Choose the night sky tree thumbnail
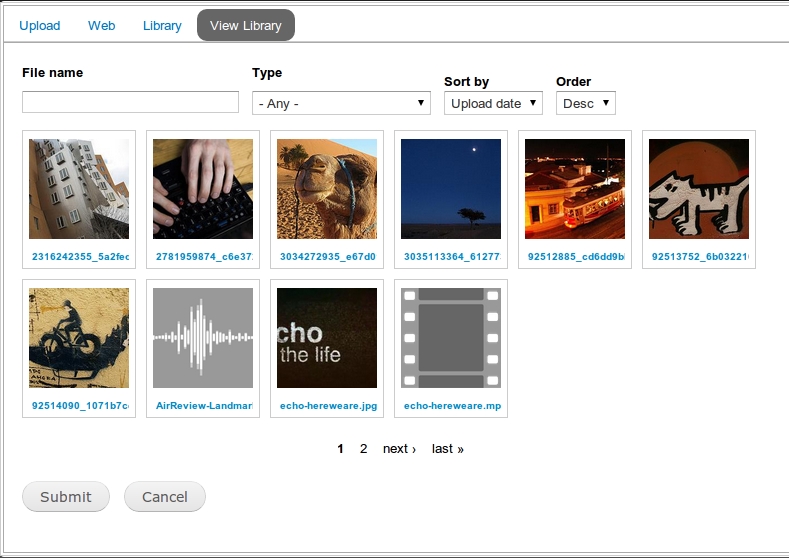Viewport: 789px width, 558px height. point(451,189)
